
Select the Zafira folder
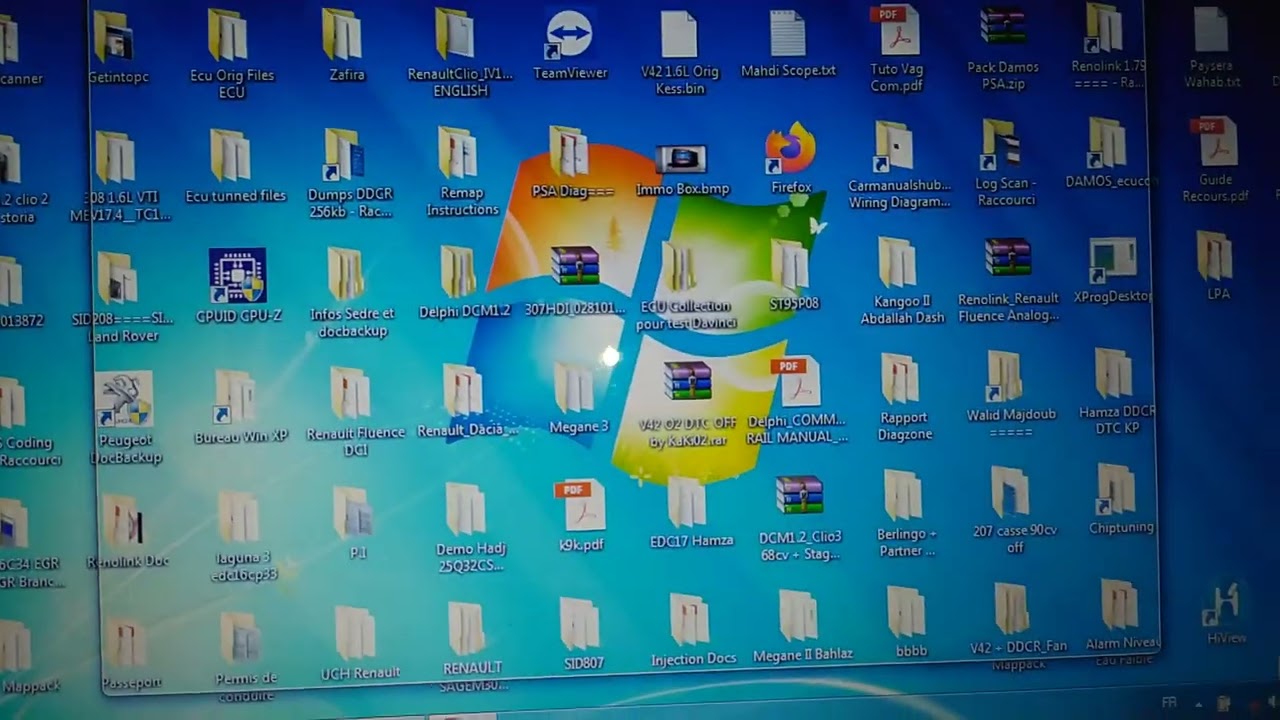pyautogui.click(x=344, y=36)
